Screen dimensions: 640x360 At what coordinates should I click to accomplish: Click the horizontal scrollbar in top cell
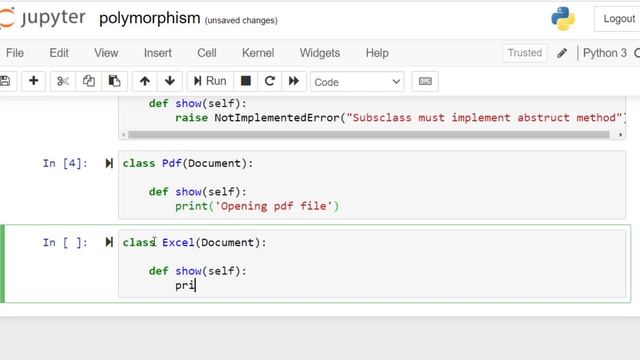(369, 134)
